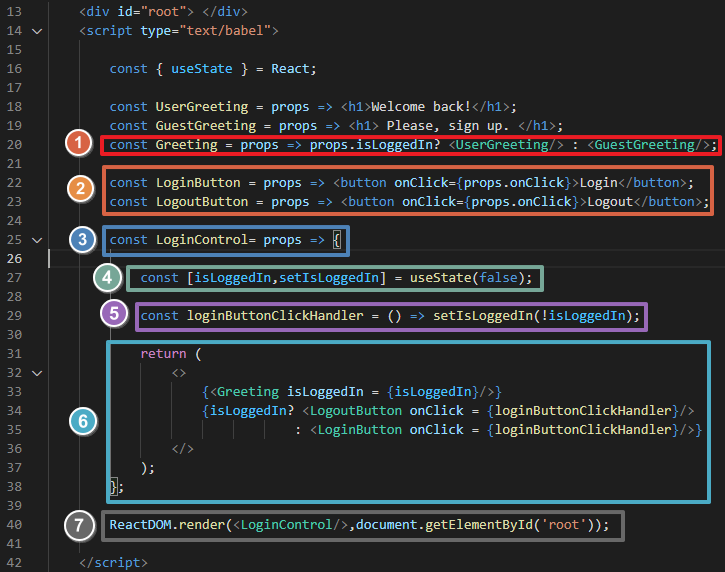The width and height of the screenshot is (725, 572).
Task: Click line number 31 in the gutter
Action: (x=14, y=354)
